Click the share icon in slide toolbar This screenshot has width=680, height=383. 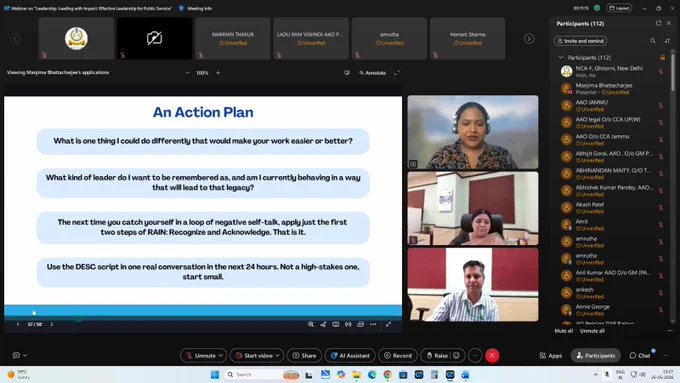[x=323, y=324]
